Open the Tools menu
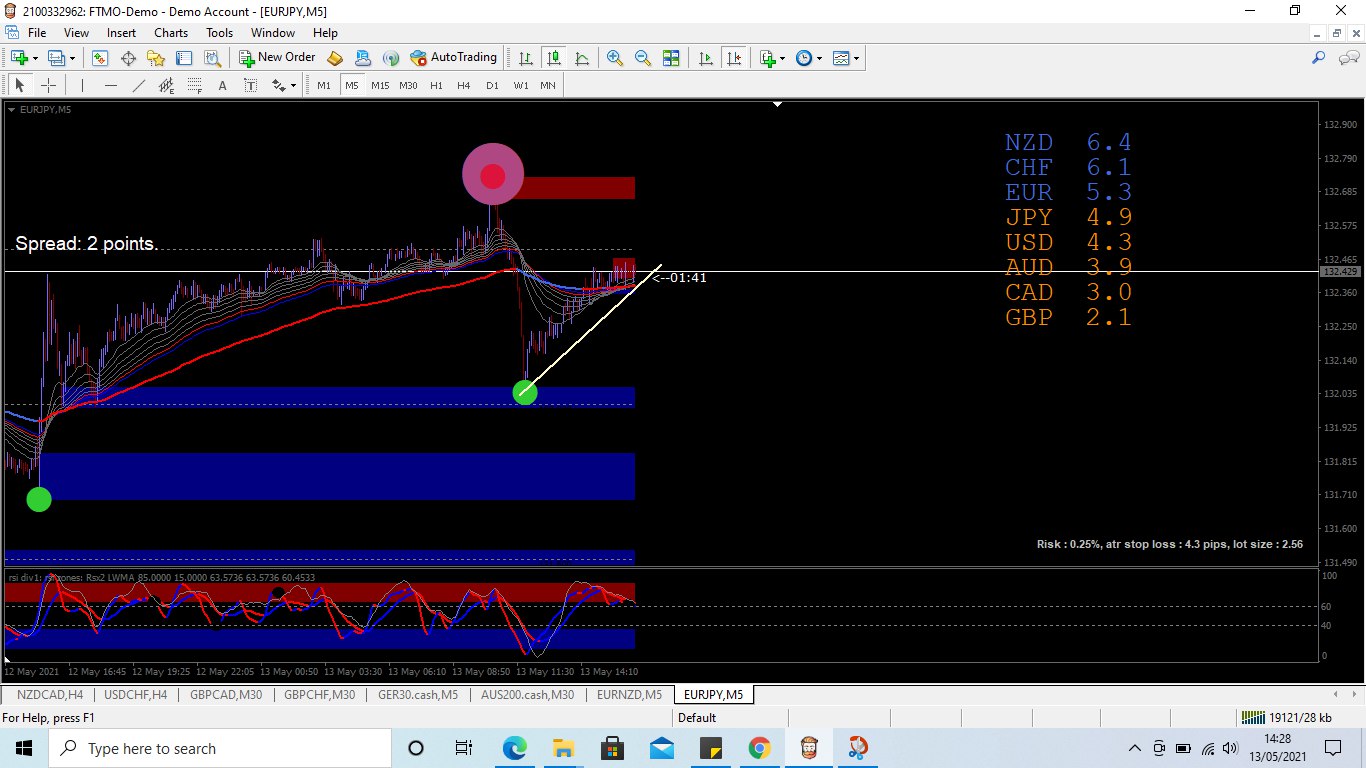 click(x=220, y=33)
